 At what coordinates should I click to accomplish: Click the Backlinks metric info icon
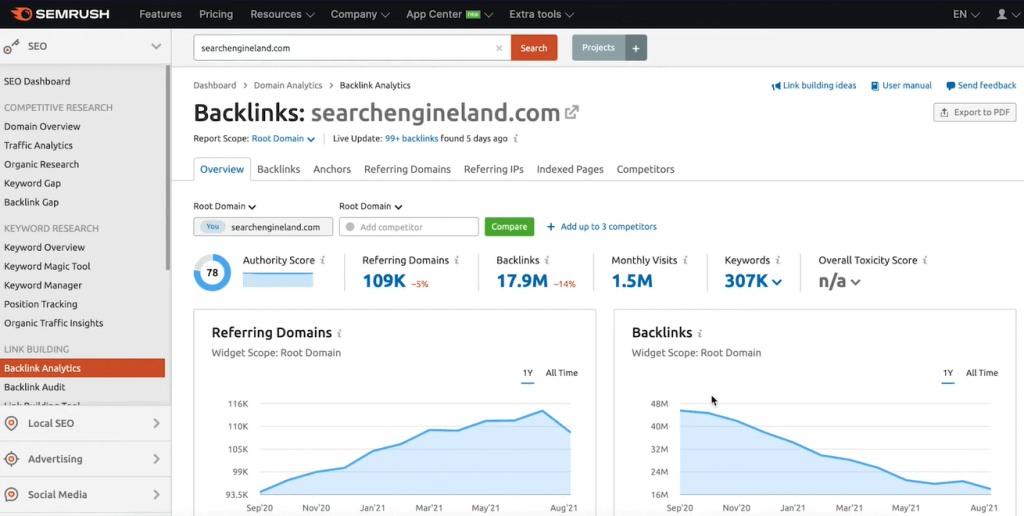click(547, 260)
